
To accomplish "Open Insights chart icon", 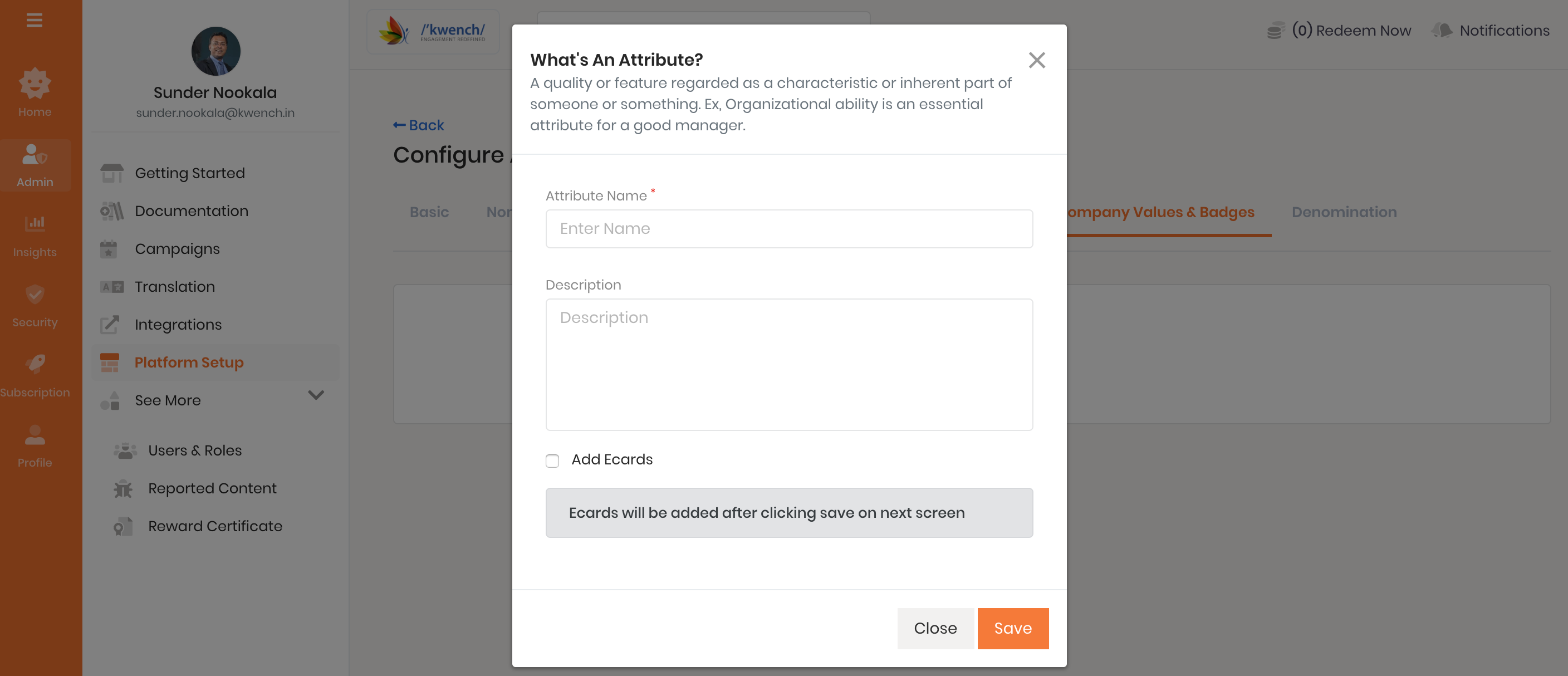I will click(x=35, y=223).
